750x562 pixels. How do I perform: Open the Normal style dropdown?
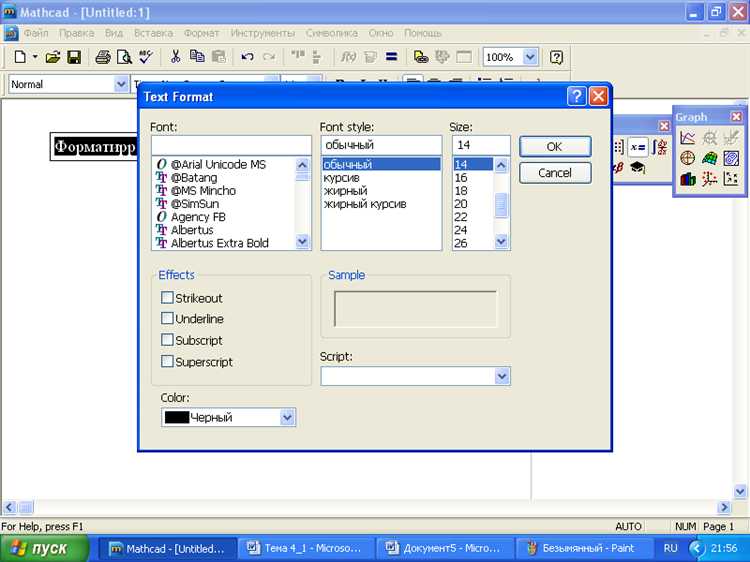[121, 85]
